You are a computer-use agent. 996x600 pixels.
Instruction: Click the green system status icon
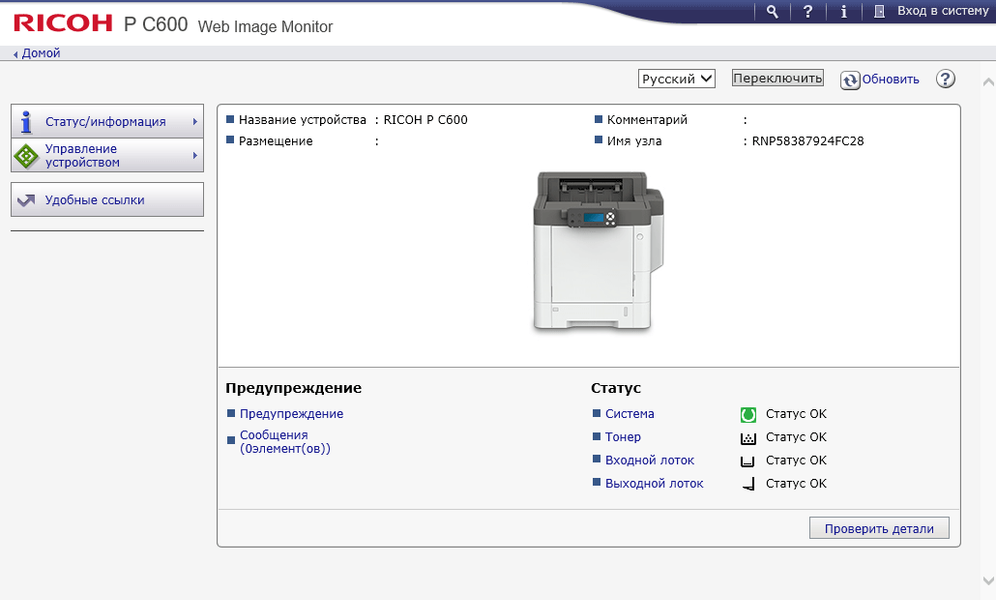tap(747, 414)
